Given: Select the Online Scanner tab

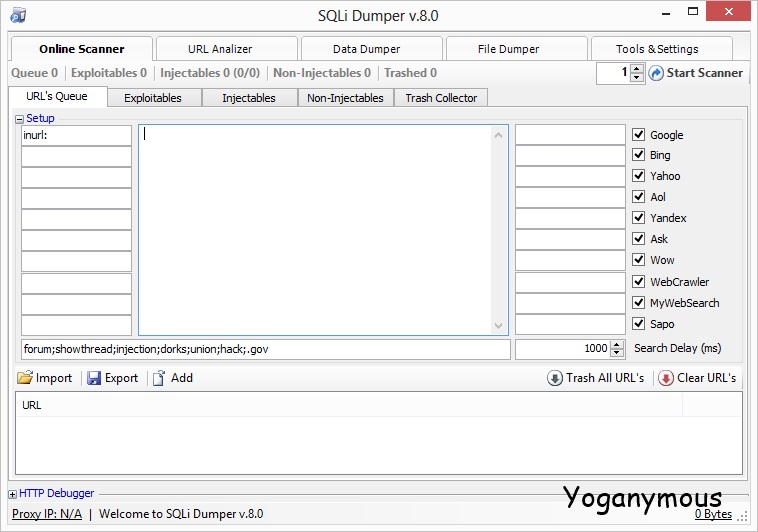Looking at the screenshot, I should click(x=82, y=49).
